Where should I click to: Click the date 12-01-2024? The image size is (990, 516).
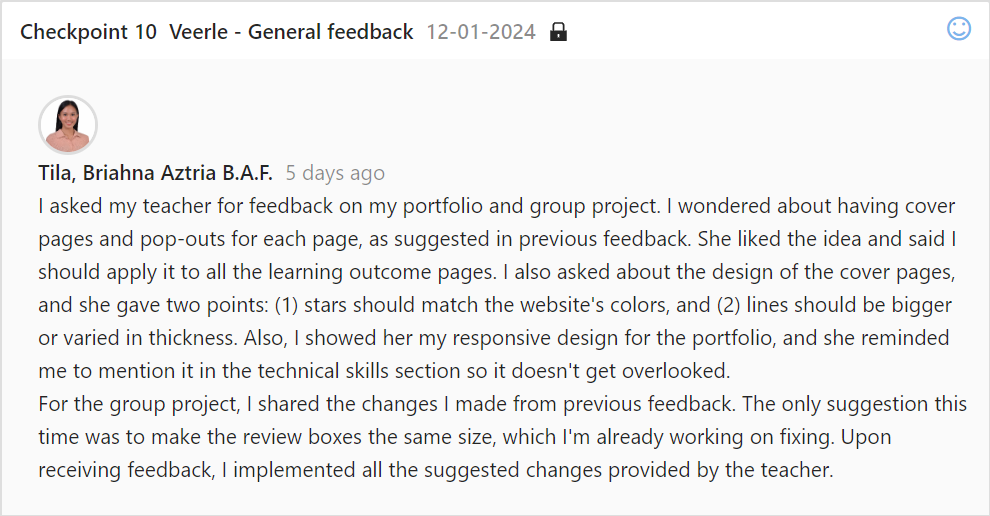pos(481,32)
